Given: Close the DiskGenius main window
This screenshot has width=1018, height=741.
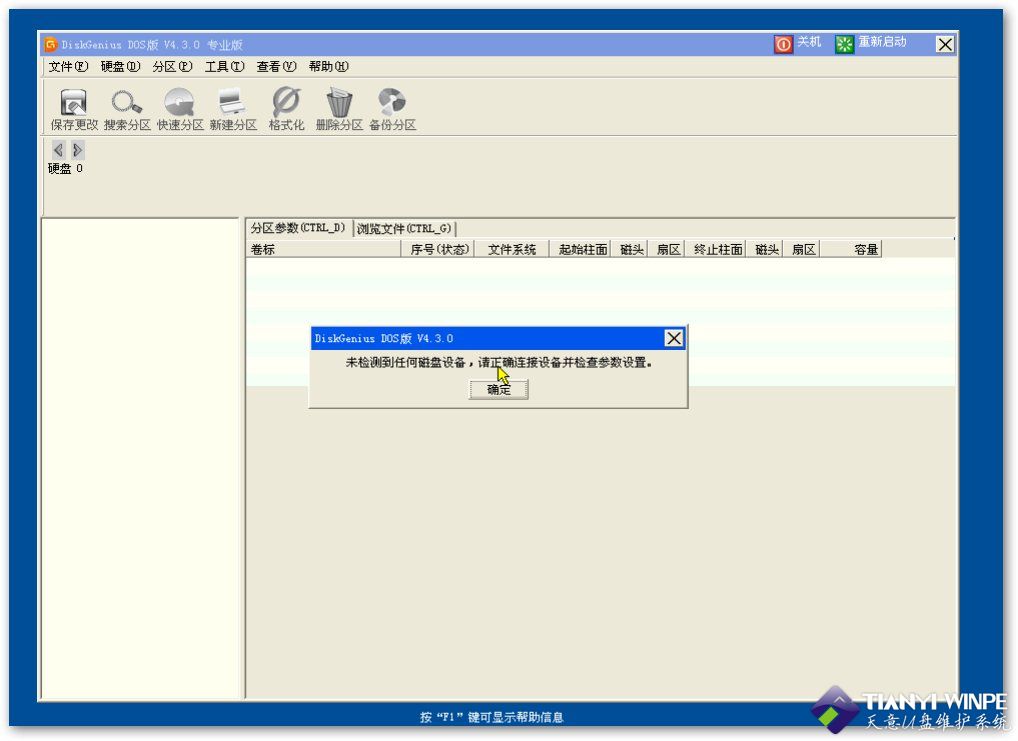Looking at the screenshot, I should click(x=945, y=44).
